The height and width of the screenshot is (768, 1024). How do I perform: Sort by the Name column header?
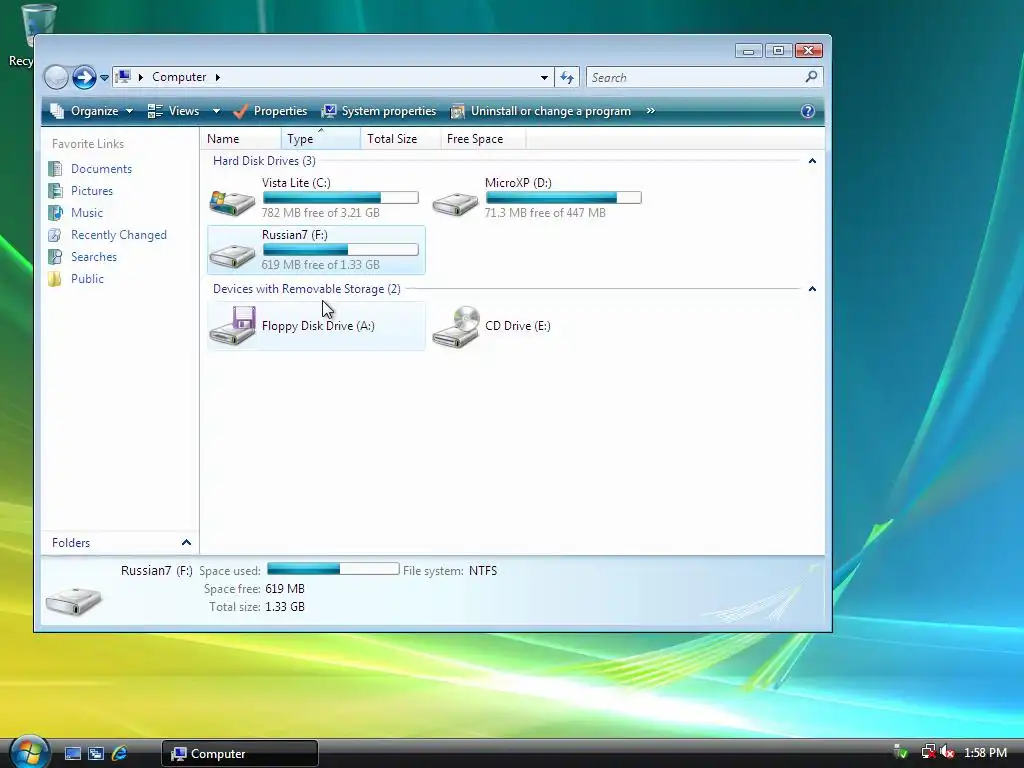(x=241, y=138)
